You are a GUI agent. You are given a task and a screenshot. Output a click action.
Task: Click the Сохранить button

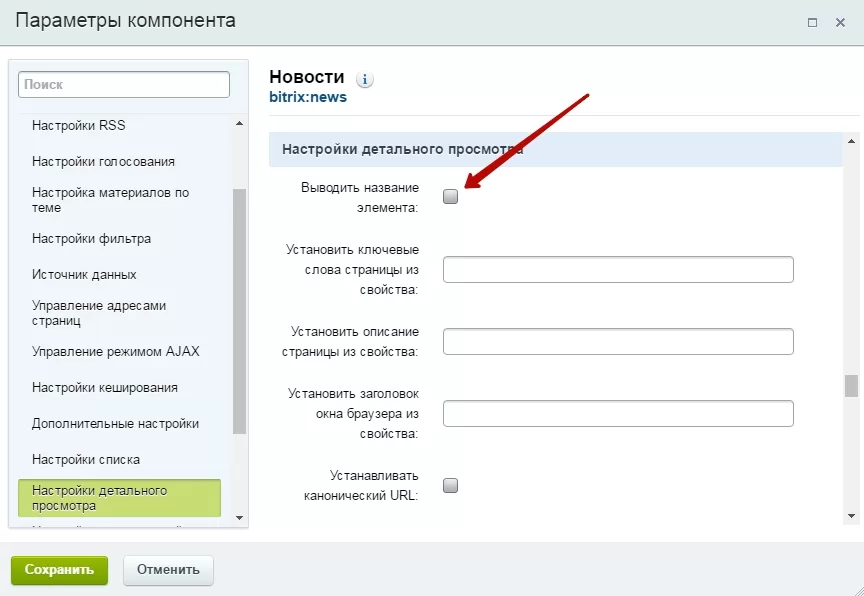(x=60, y=570)
